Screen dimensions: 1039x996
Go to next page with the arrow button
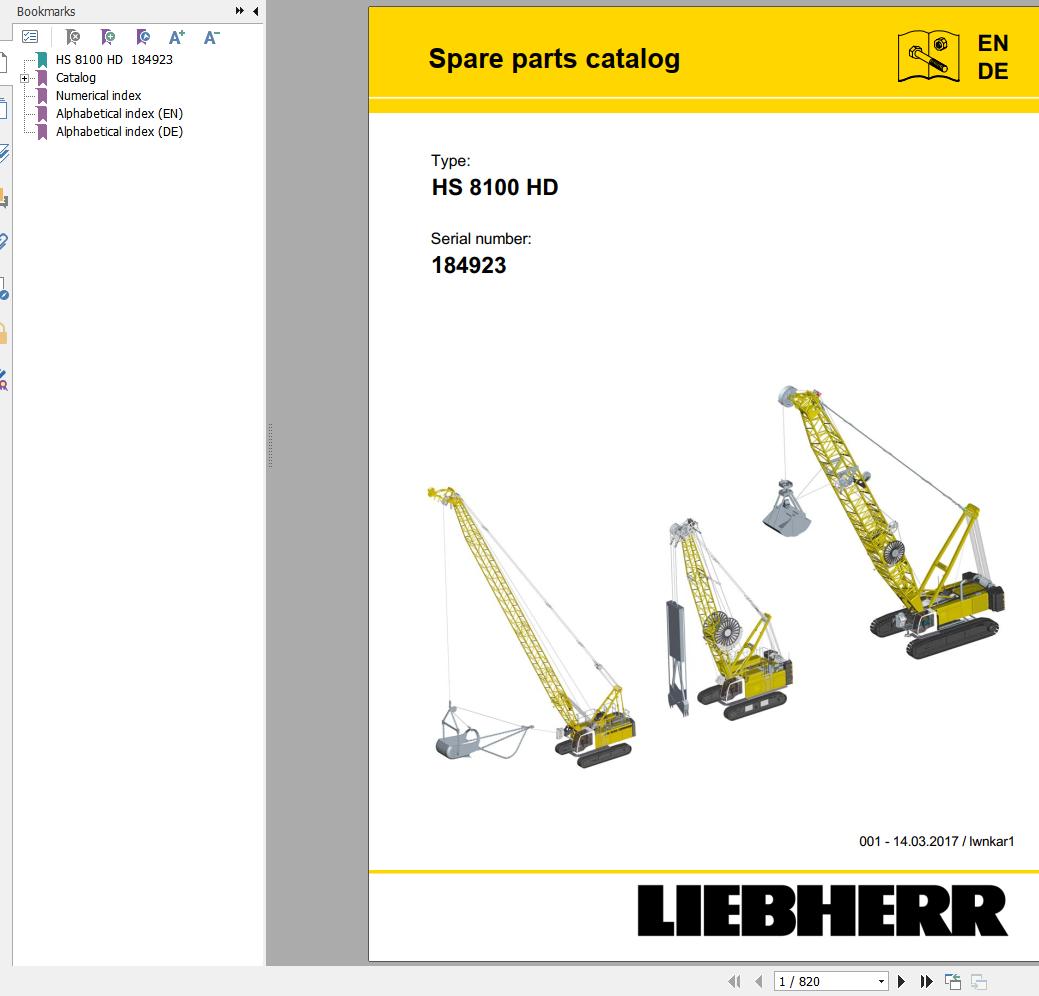902,981
